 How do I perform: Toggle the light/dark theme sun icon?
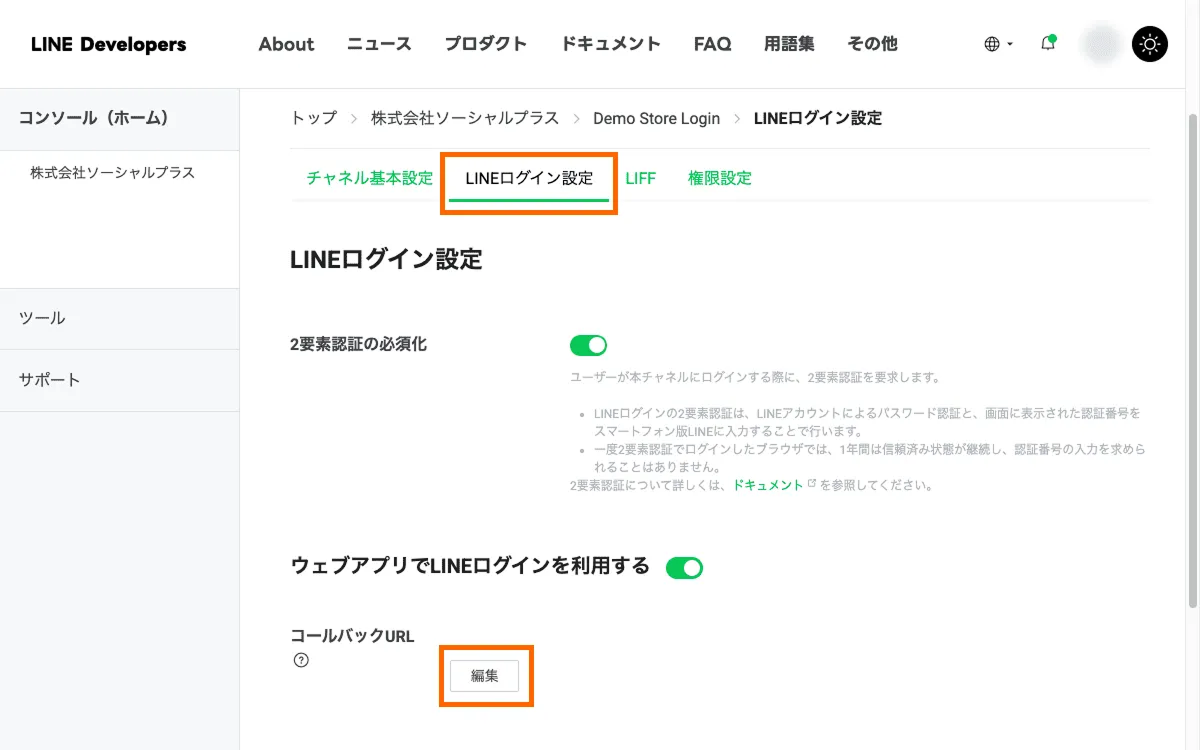click(1150, 44)
